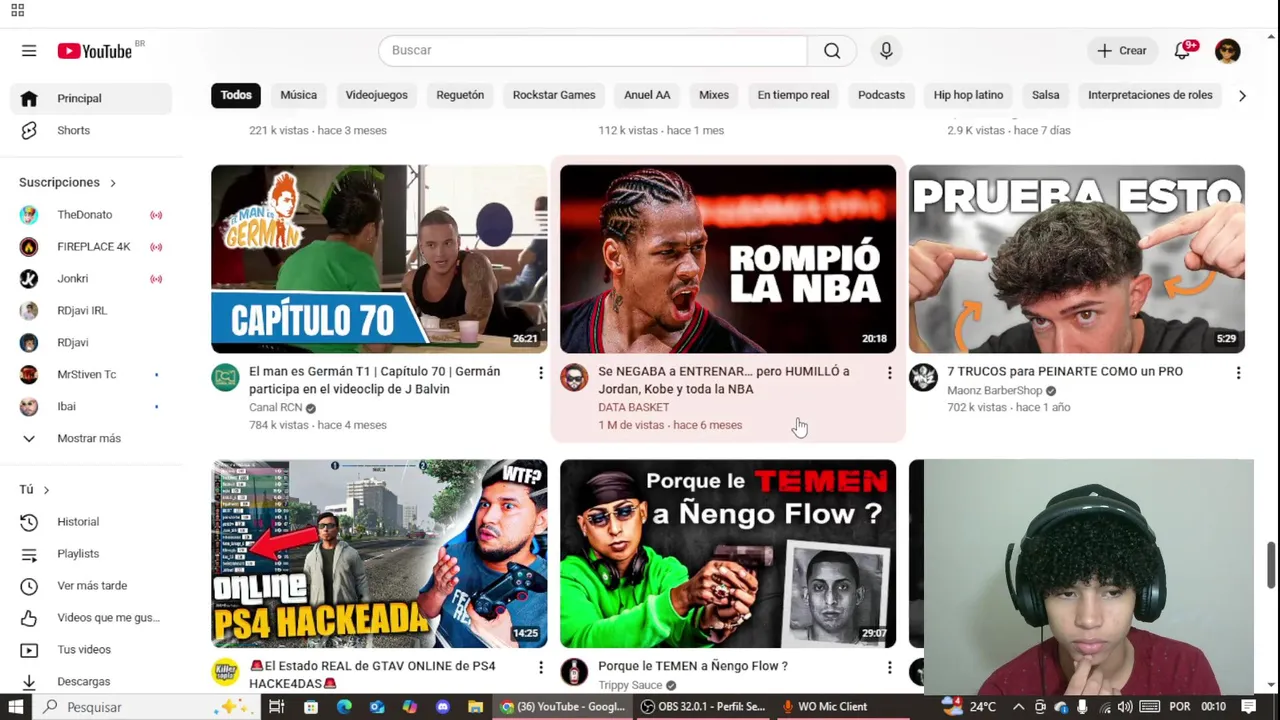Click the Crear button
Viewport: 1280px width, 720px height.
(x=1121, y=51)
